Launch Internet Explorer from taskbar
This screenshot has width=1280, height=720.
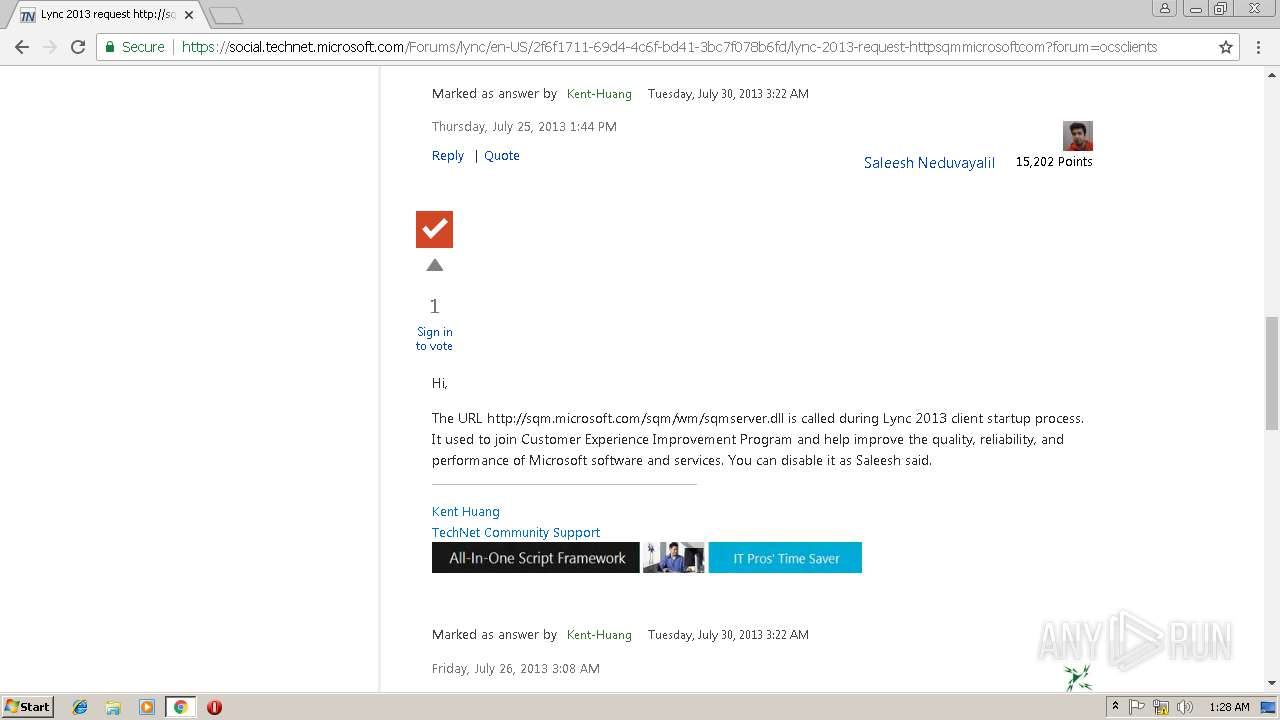pos(80,707)
